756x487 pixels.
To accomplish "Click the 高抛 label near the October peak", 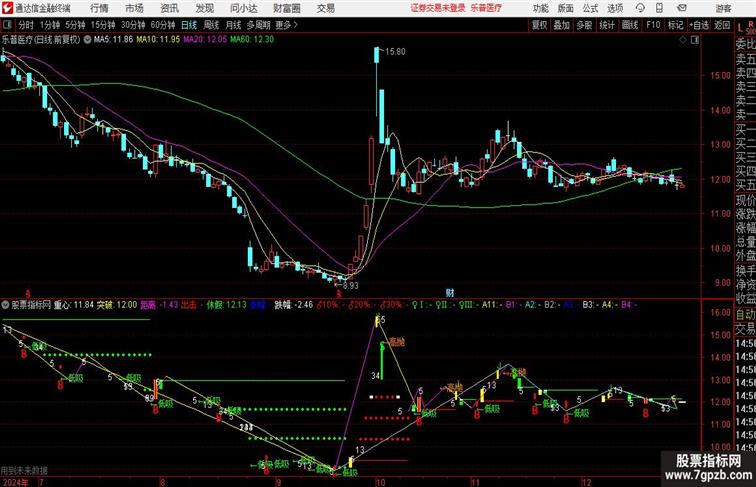I will click(397, 342).
